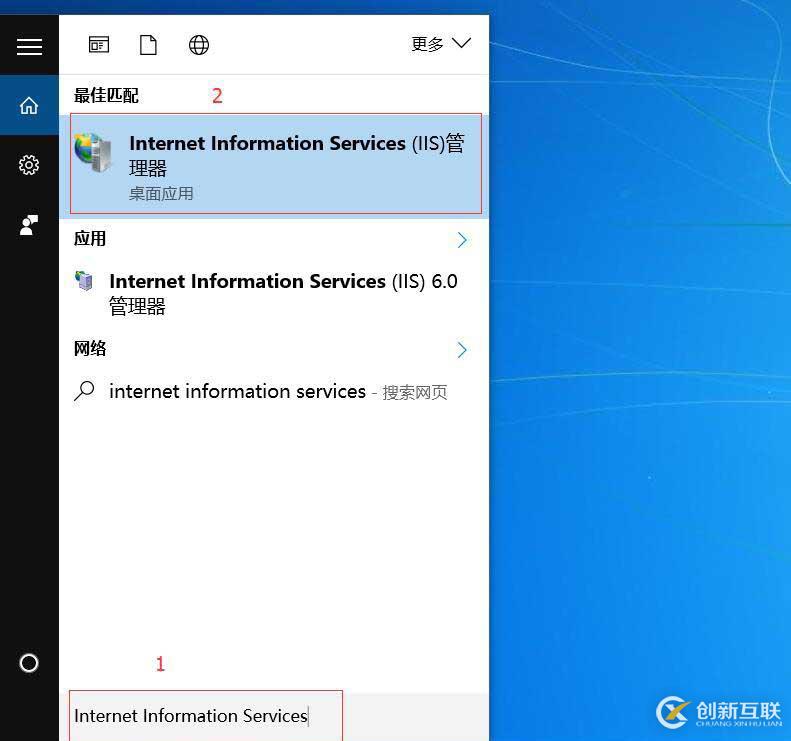The width and height of the screenshot is (791, 741).
Task: Click the Cortana circle icon
Action: pos(29,663)
